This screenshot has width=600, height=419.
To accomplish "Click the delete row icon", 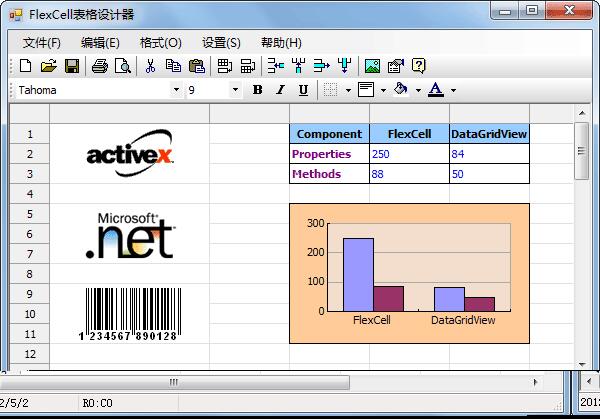I will tap(321, 66).
